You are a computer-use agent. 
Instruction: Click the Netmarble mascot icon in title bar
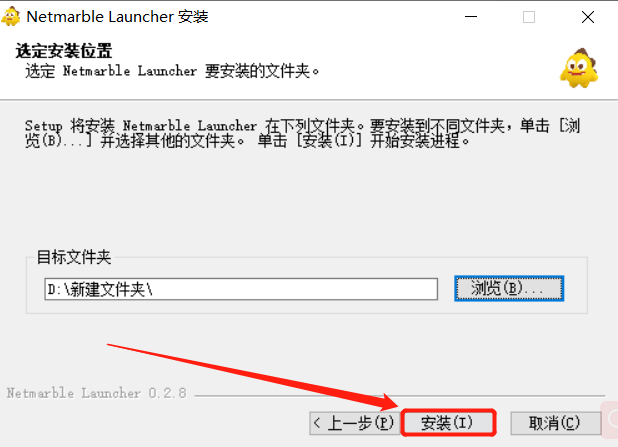point(11,17)
